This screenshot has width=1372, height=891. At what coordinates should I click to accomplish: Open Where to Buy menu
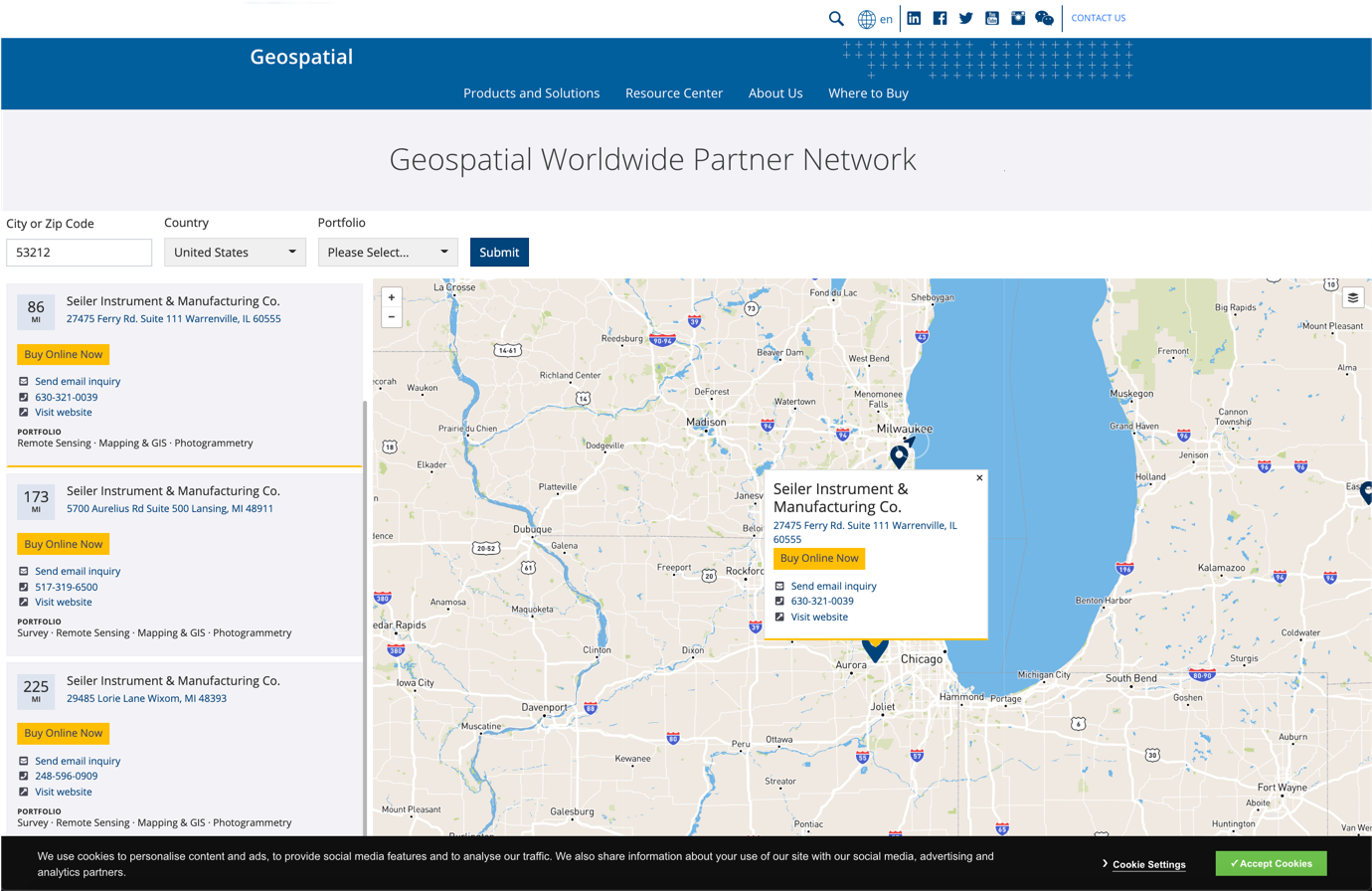click(868, 92)
